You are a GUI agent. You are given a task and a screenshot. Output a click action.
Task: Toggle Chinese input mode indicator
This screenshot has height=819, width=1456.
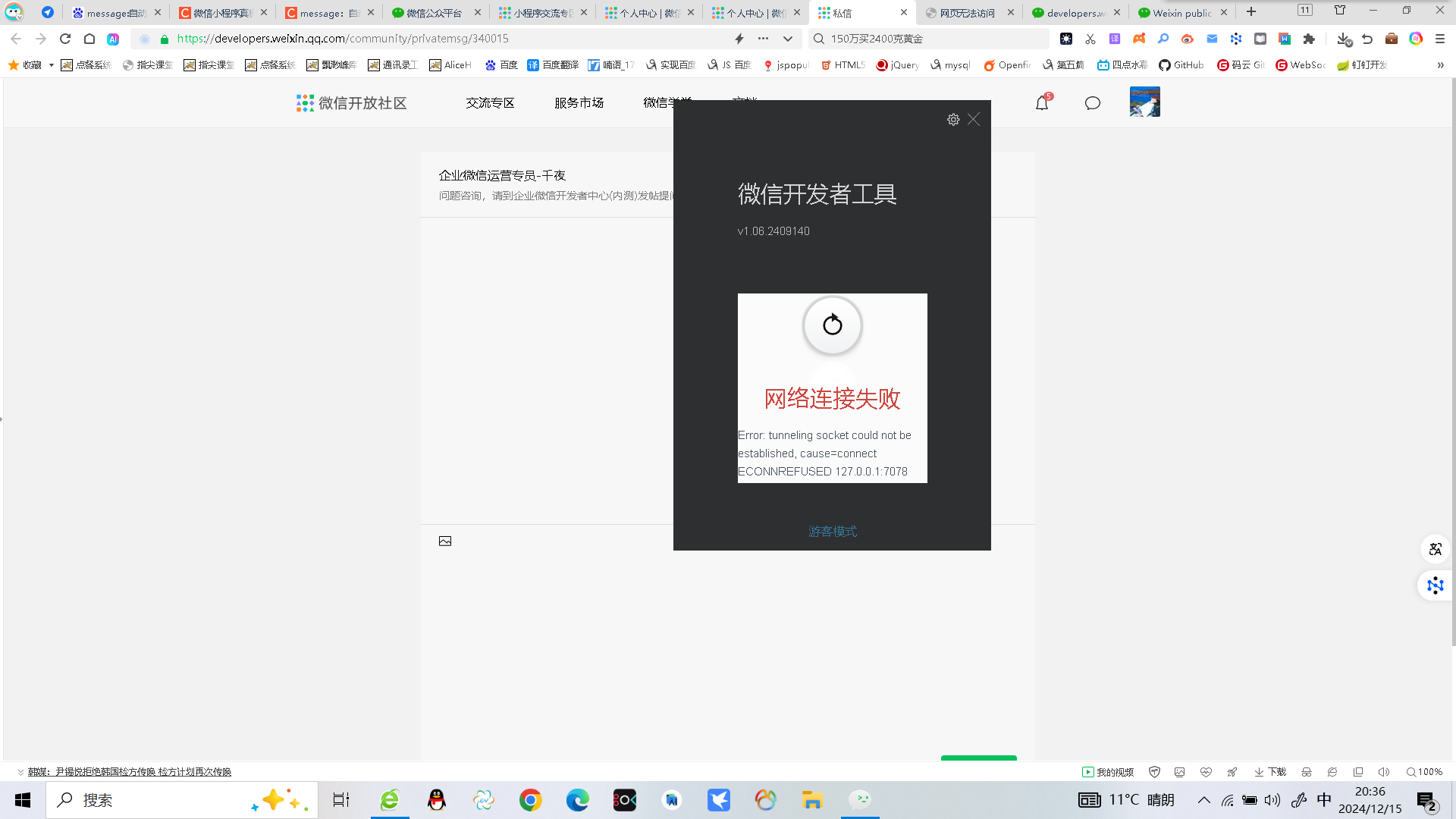point(1324,800)
